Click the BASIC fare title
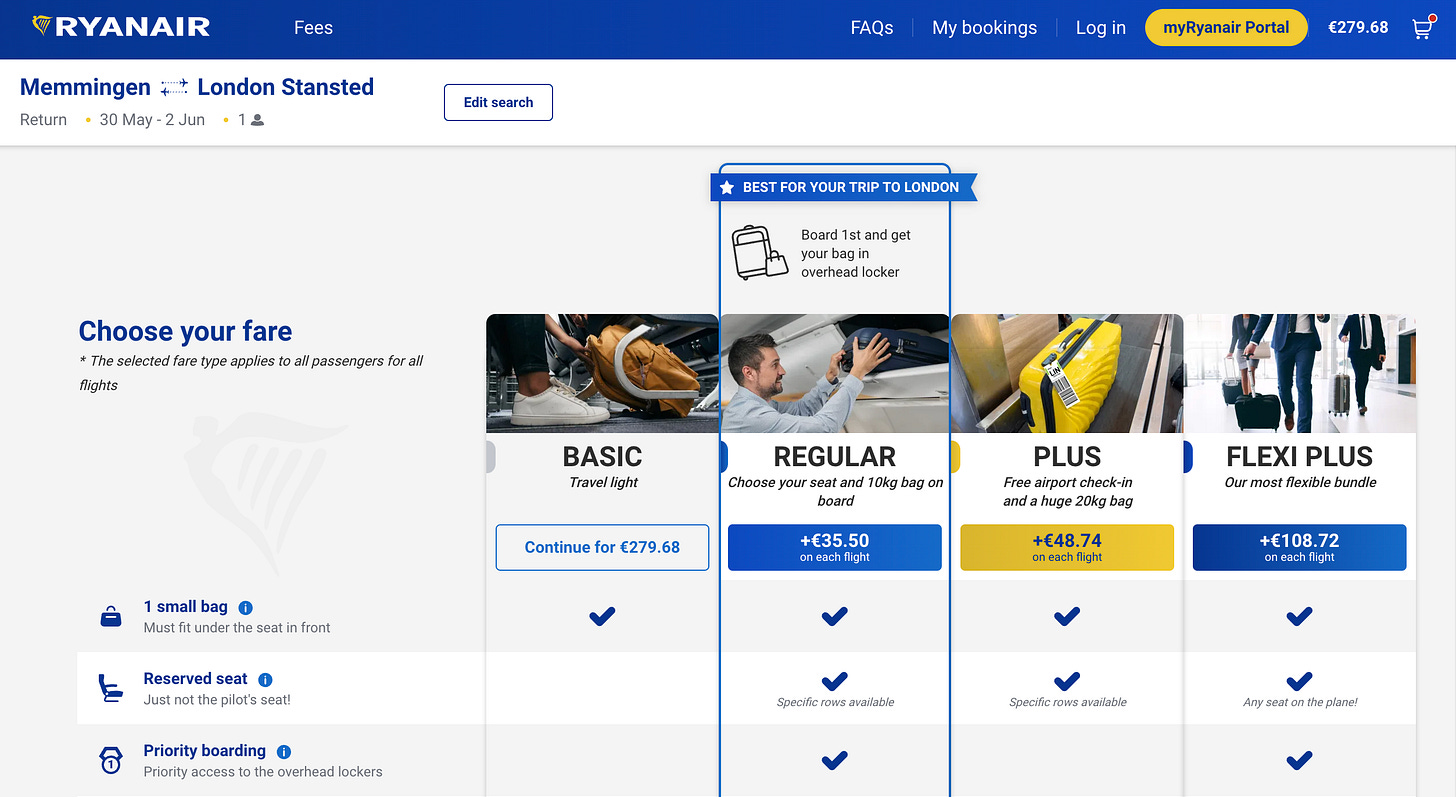1456x797 pixels. pyautogui.click(x=602, y=456)
